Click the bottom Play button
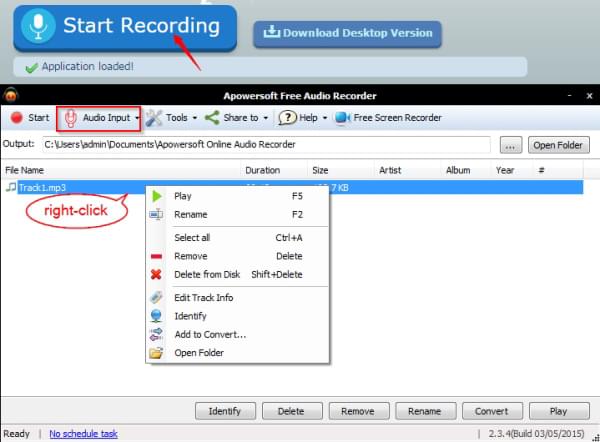 [x=559, y=411]
